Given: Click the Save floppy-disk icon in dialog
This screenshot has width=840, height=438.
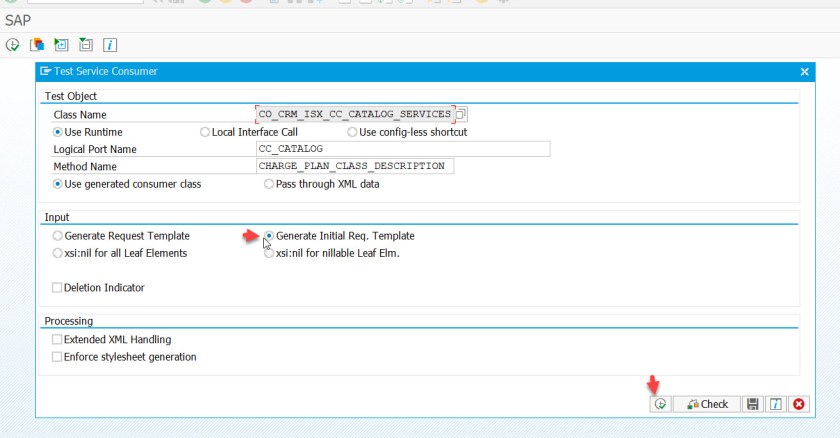Looking at the screenshot, I should click(x=753, y=404).
